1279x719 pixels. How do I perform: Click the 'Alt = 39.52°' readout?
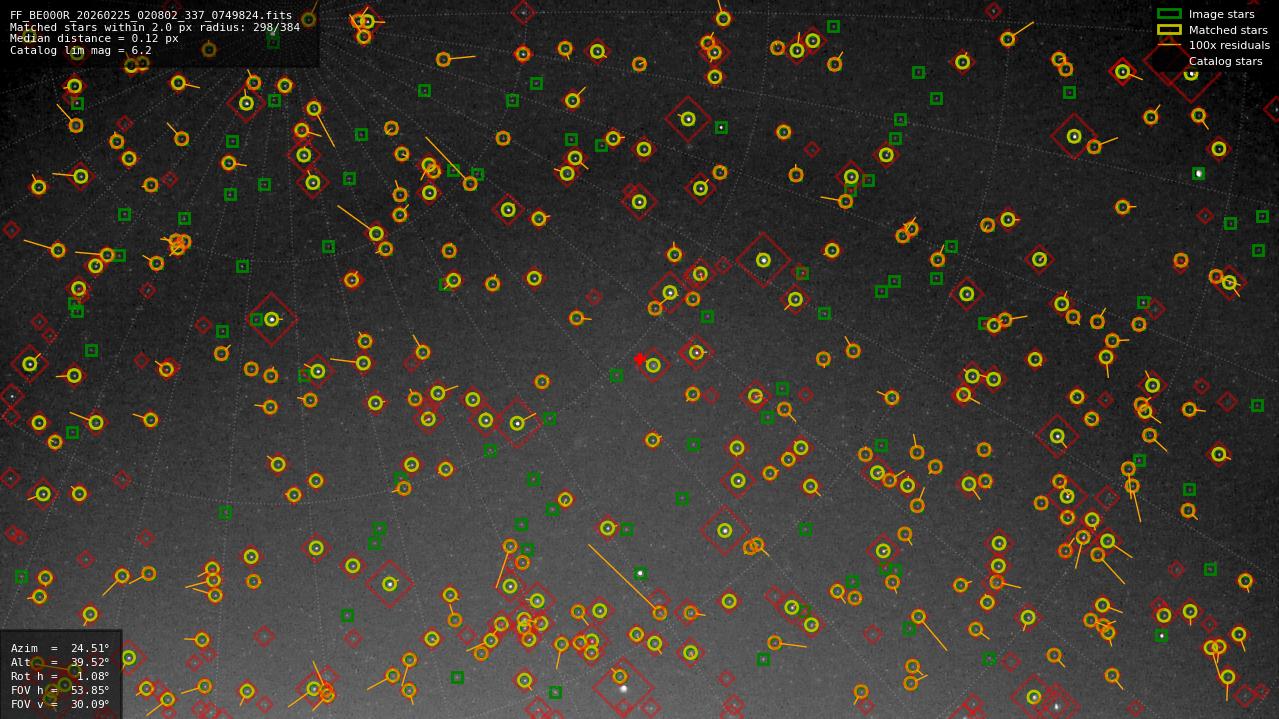pyautogui.click(x=60, y=662)
